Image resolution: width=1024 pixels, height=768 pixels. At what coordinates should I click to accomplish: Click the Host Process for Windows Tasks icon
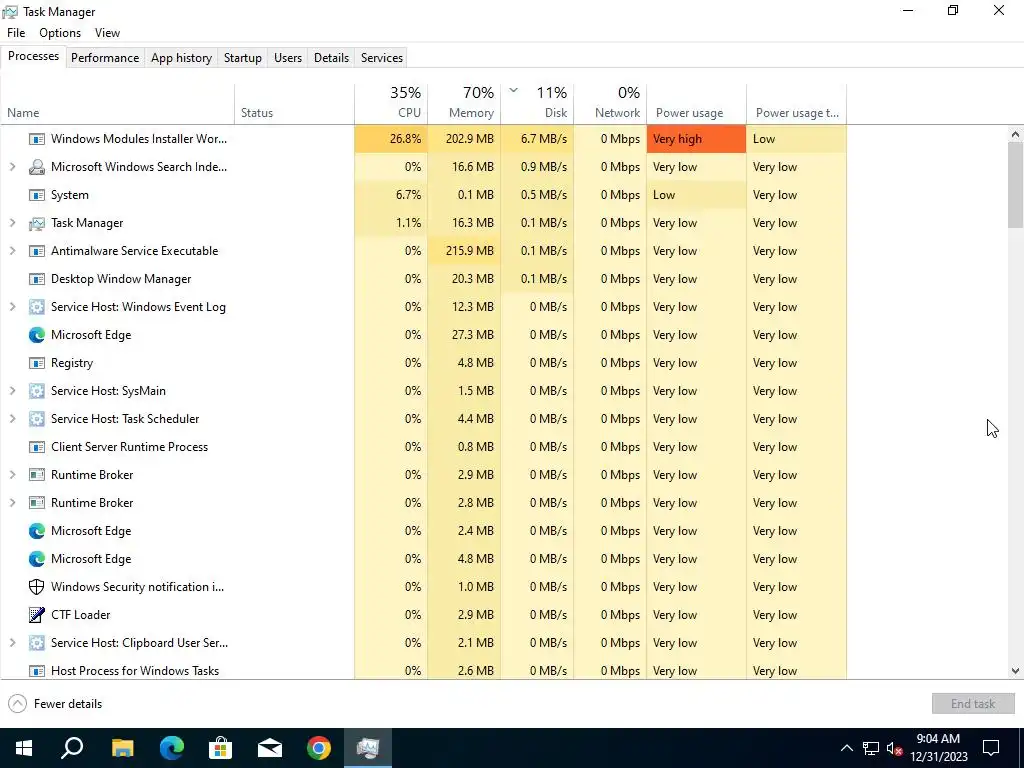[x=37, y=671]
